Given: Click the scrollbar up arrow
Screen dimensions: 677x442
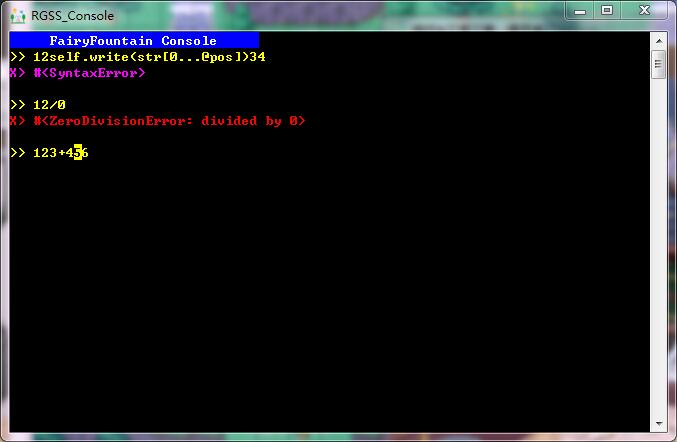Looking at the screenshot, I should [658, 41].
